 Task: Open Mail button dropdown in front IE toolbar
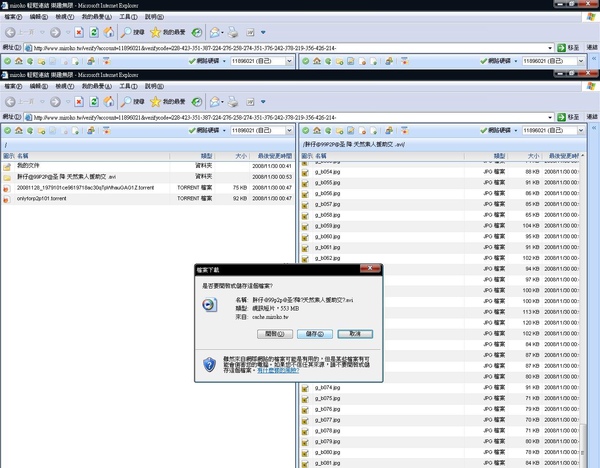point(222,102)
